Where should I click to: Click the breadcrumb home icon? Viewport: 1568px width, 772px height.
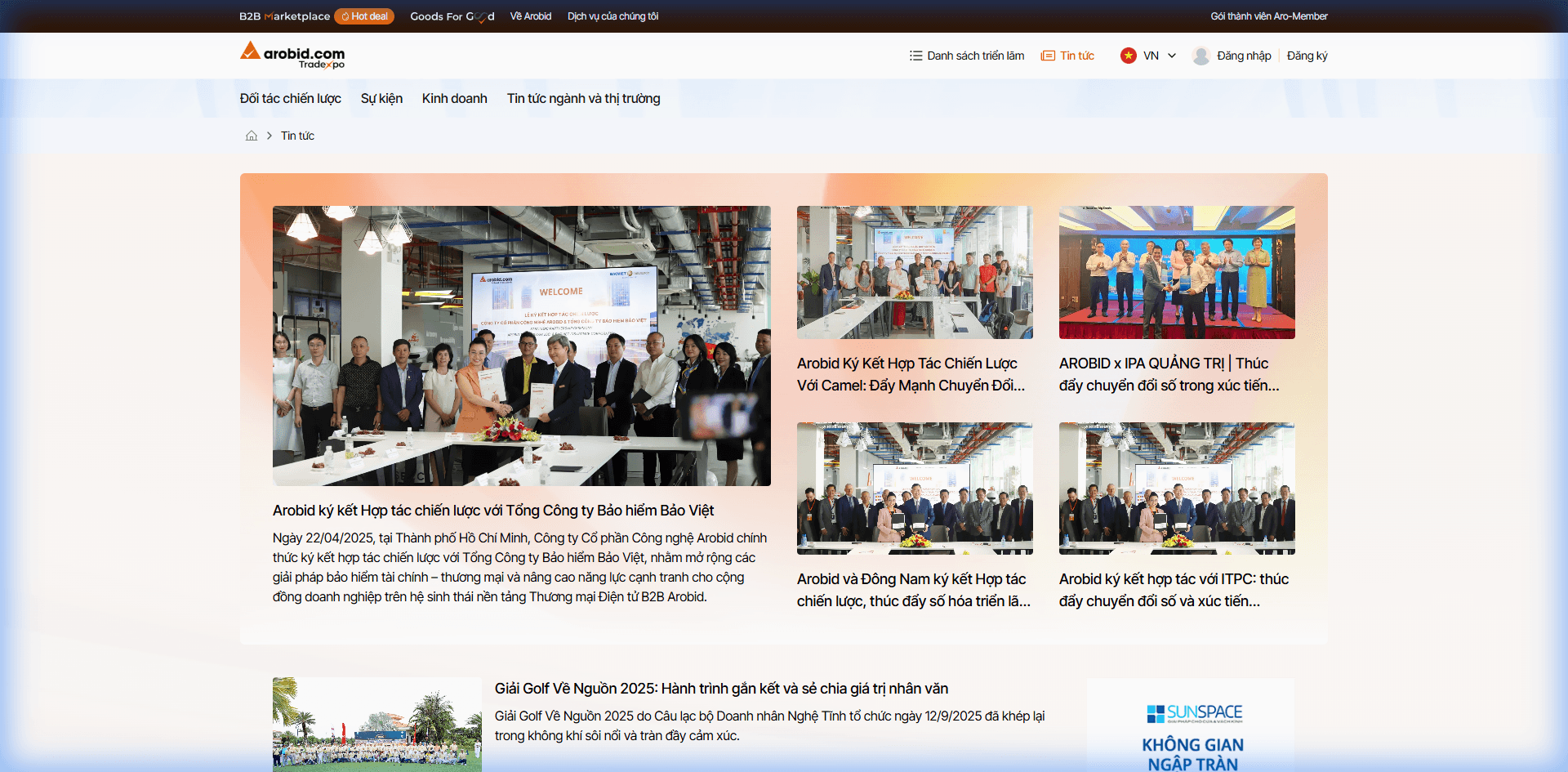[252, 136]
